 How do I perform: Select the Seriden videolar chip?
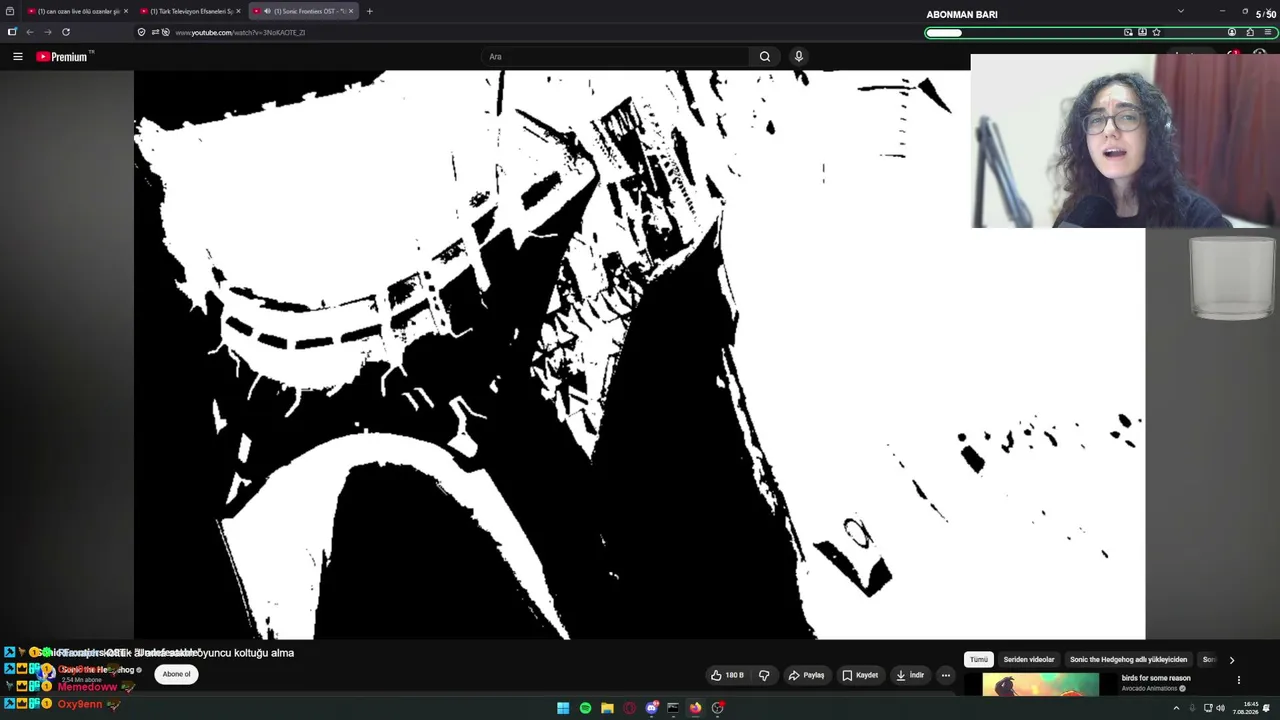point(1029,660)
